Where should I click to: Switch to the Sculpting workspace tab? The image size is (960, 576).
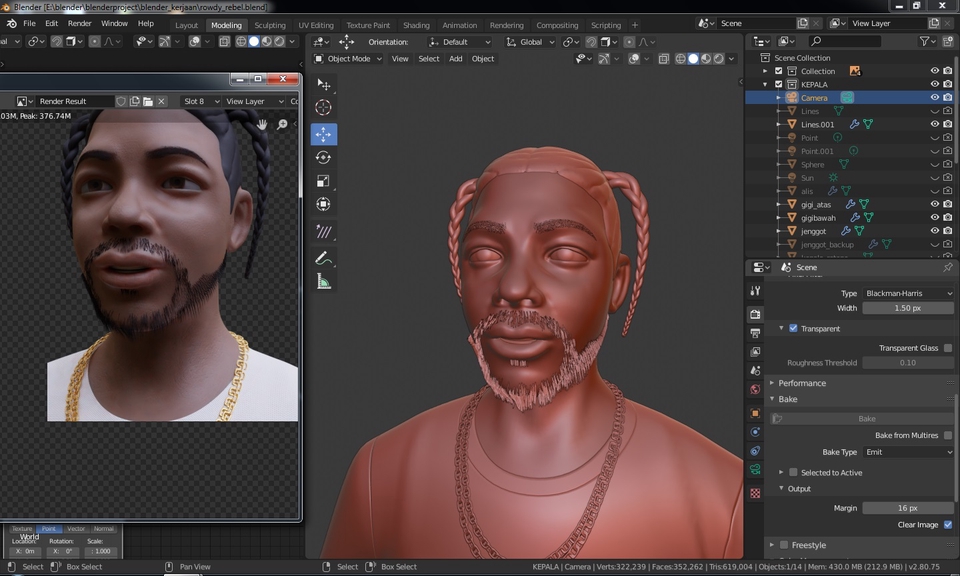click(x=269, y=25)
